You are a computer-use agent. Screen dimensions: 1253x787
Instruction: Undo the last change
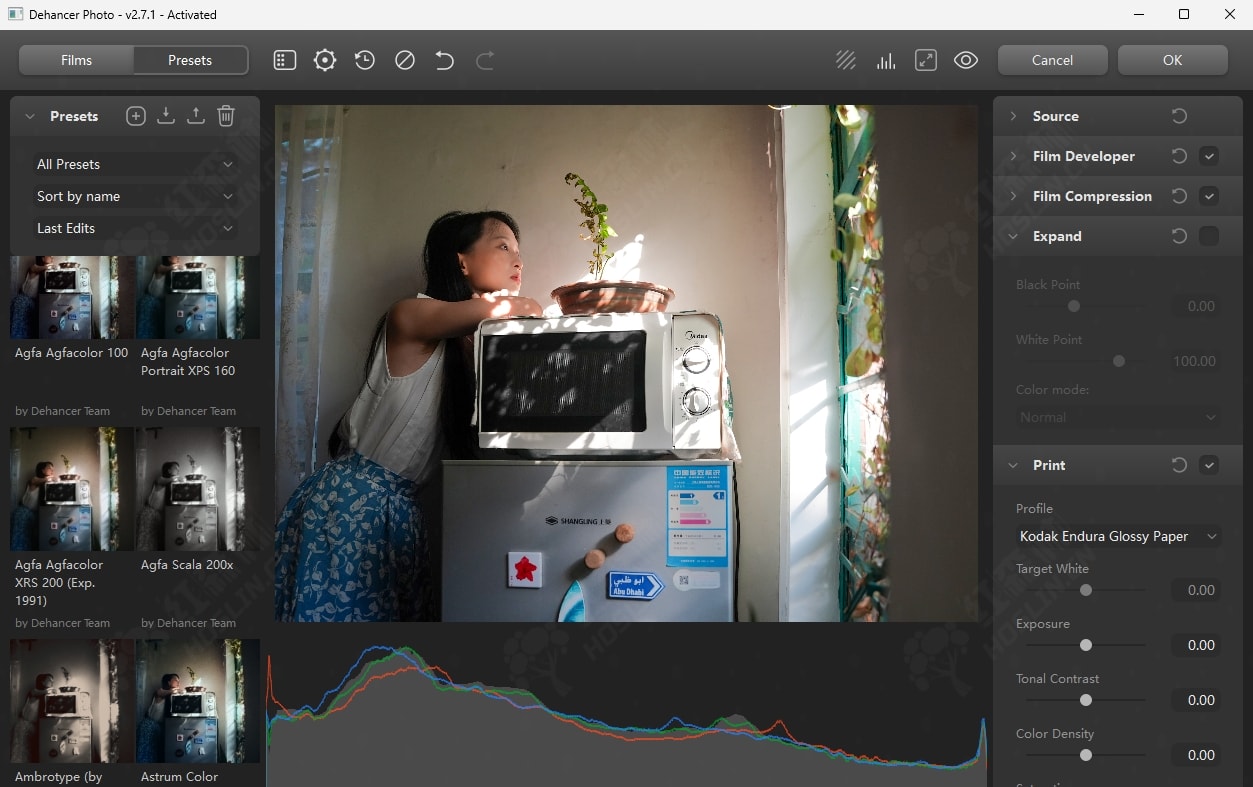coord(445,60)
